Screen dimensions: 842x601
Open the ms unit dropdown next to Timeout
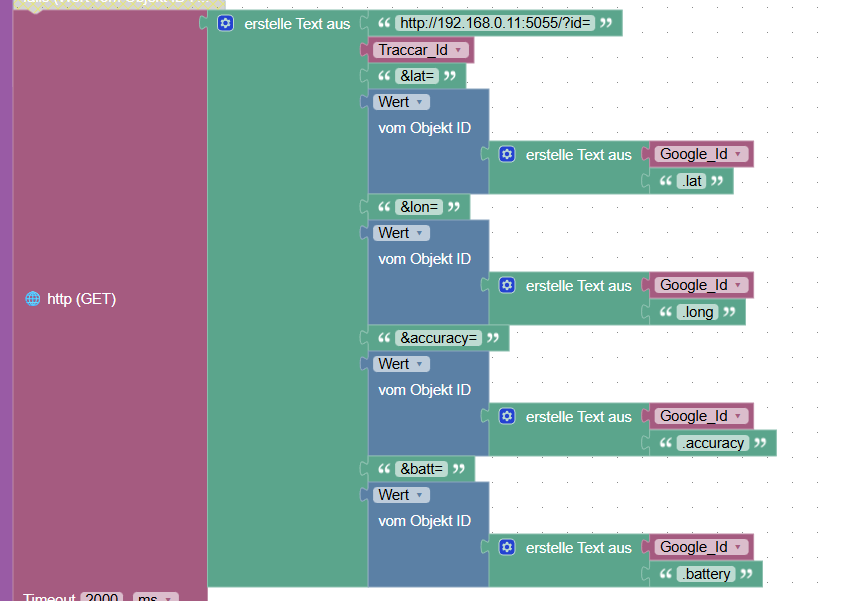(155, 596)
